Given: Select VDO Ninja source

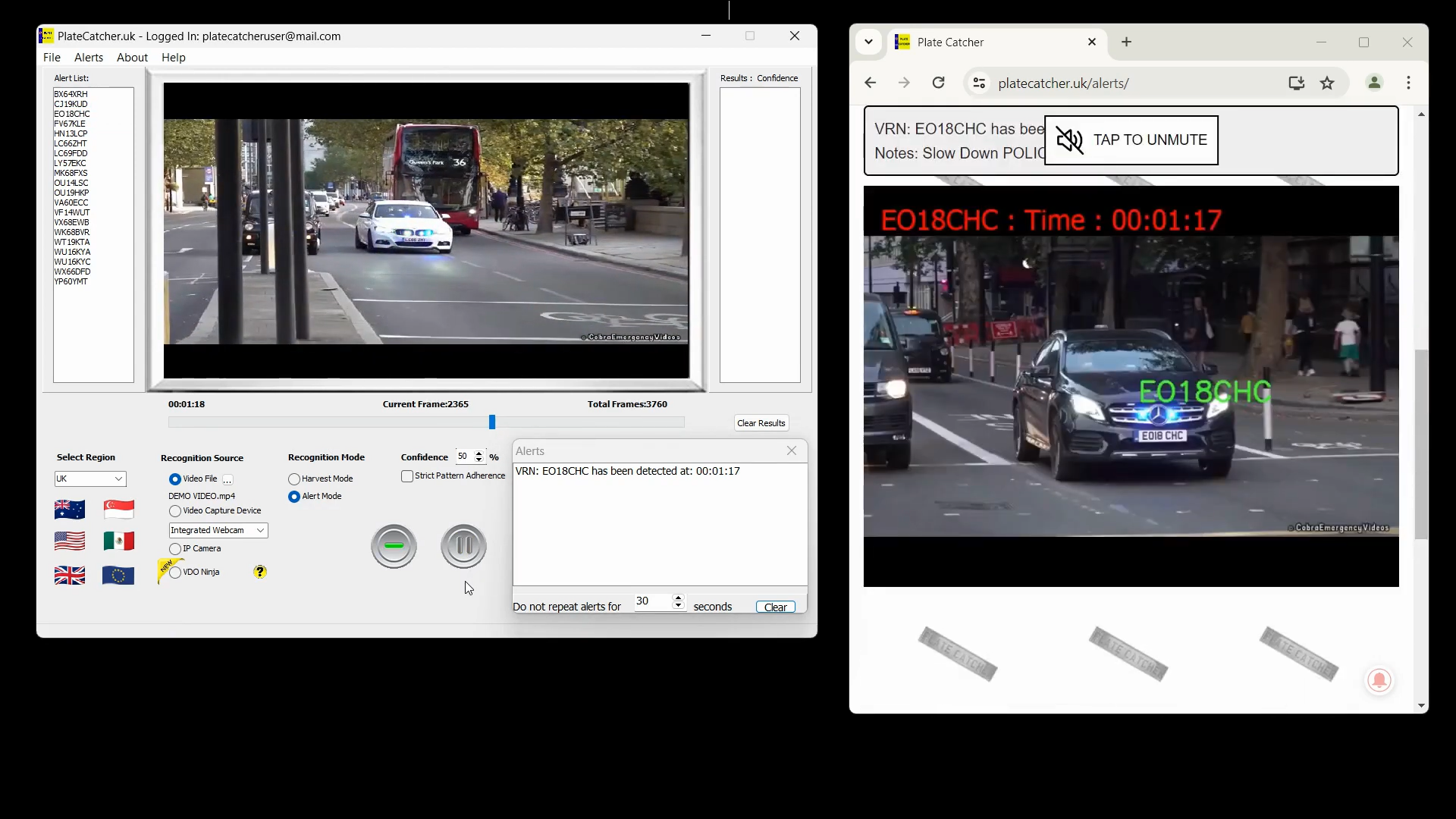Looking at the screenshot, I should tap(175, 573).
